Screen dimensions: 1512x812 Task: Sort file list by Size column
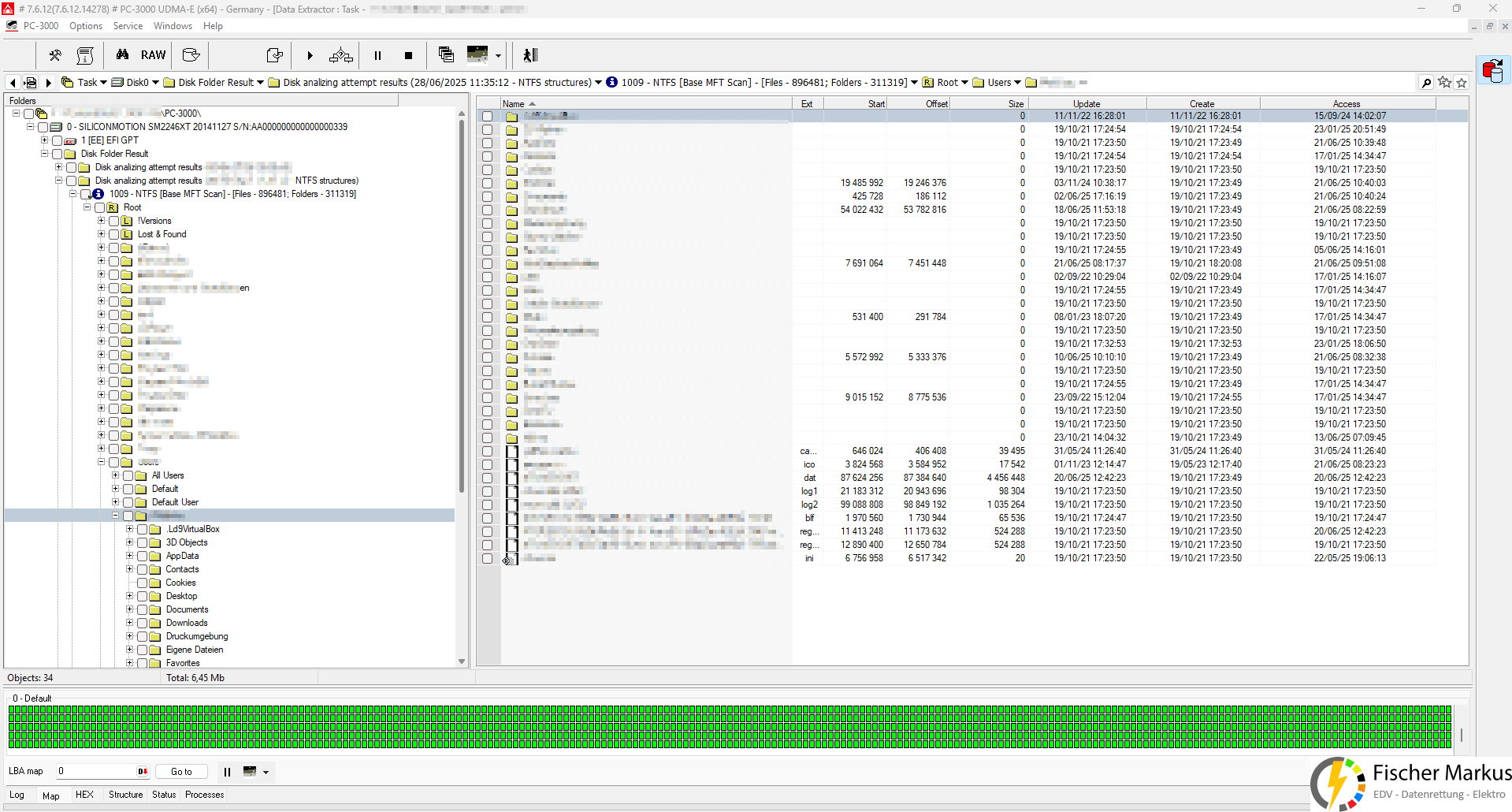tap(988, 103)
